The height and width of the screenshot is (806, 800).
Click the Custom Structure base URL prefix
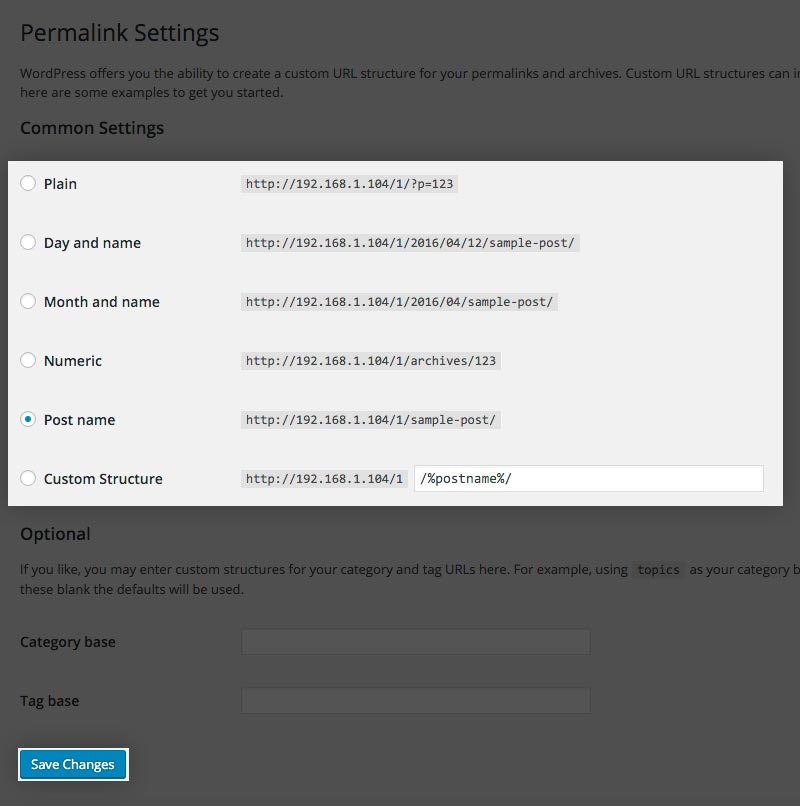[x=324, y=479]
